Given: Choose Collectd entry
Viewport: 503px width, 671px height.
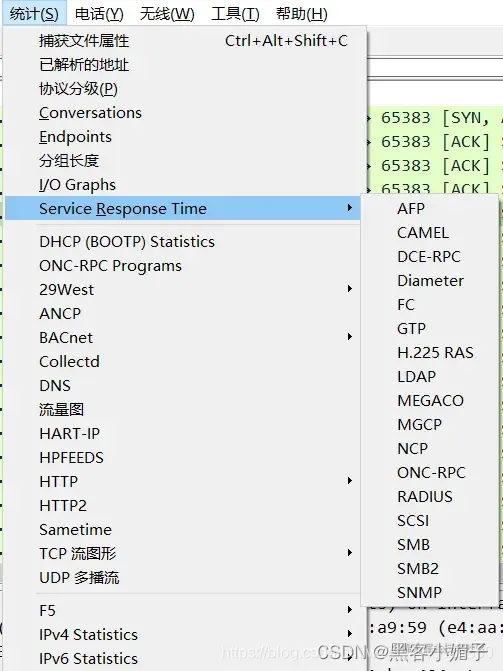Looking at the screenshot, I should [x=183, y=362].
